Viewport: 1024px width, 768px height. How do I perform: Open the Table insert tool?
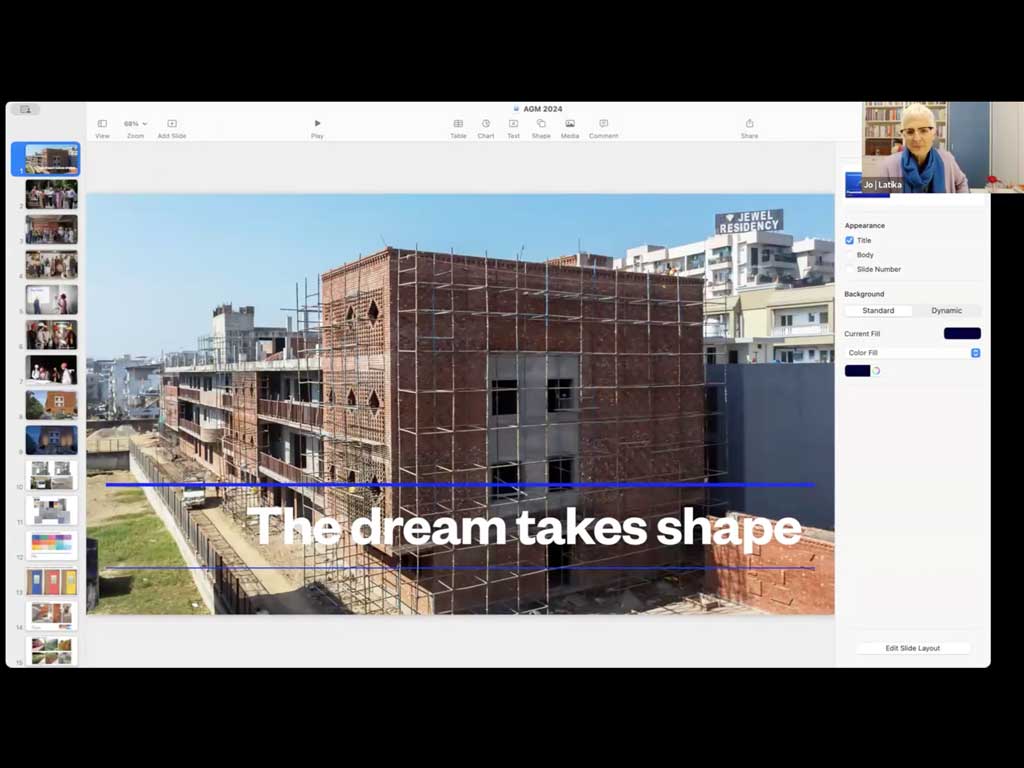(458, 124)
